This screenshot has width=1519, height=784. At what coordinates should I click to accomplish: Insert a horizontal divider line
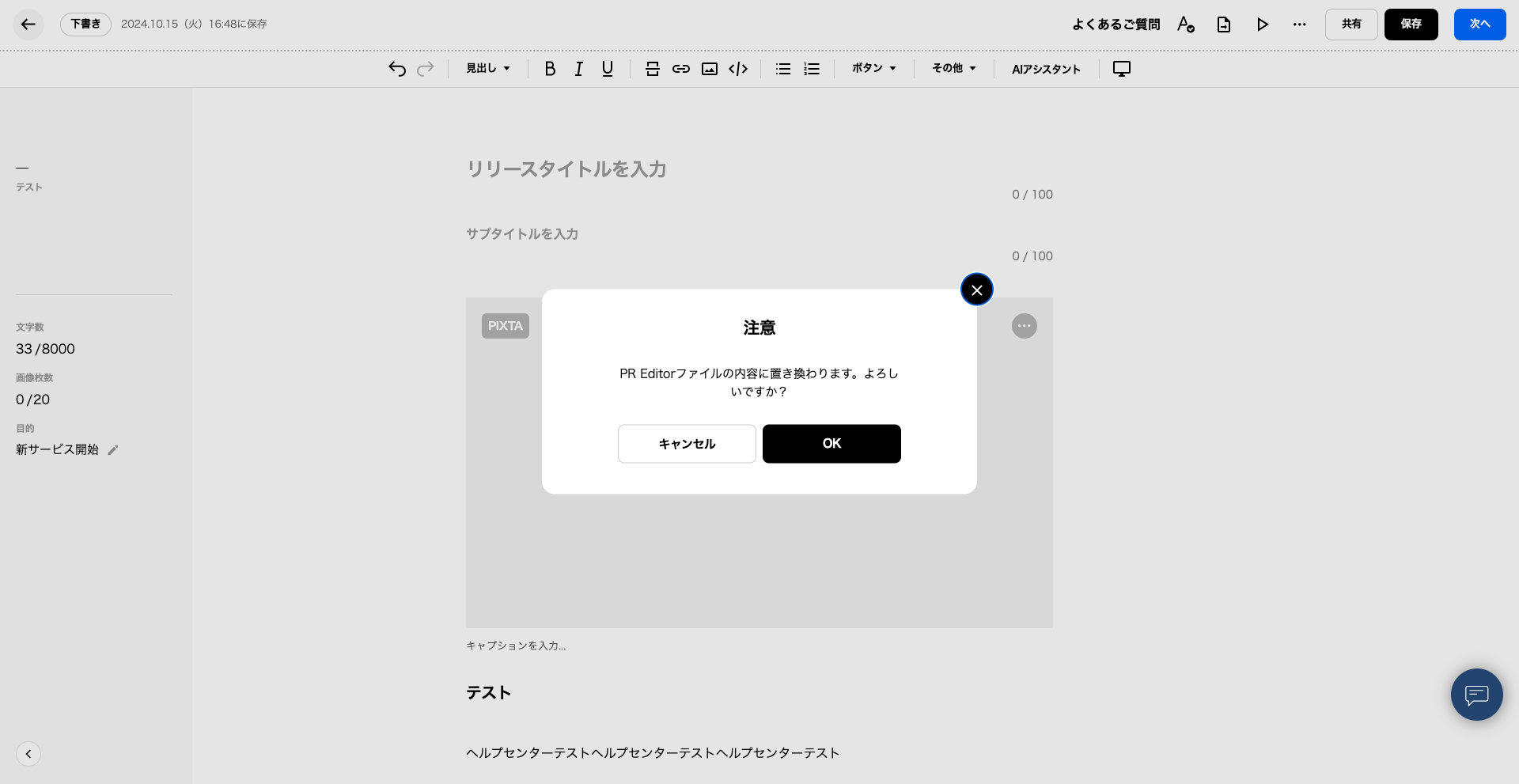point(653,69)
